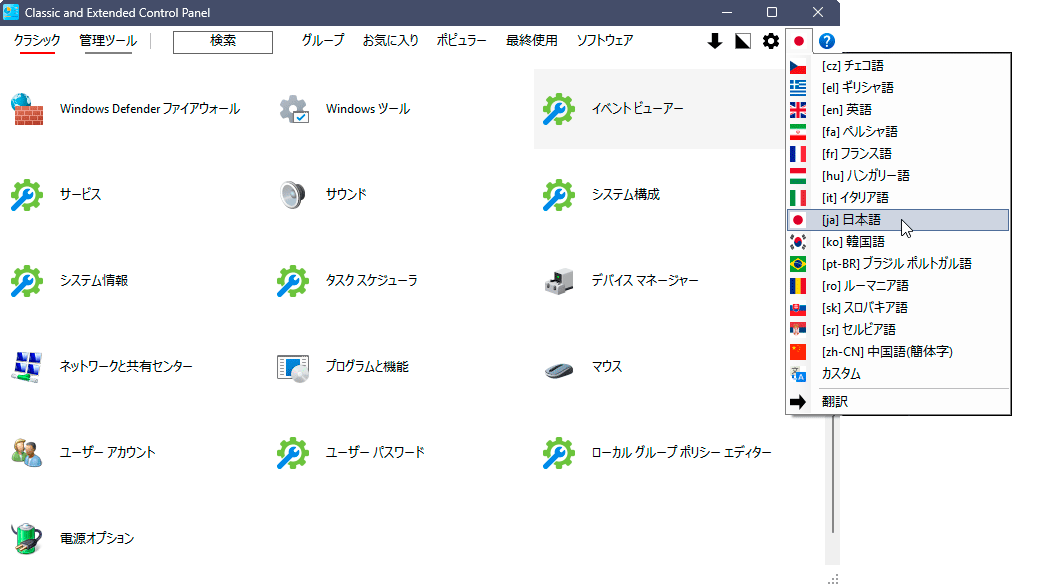Click the 検索 search box

[223, 42]
